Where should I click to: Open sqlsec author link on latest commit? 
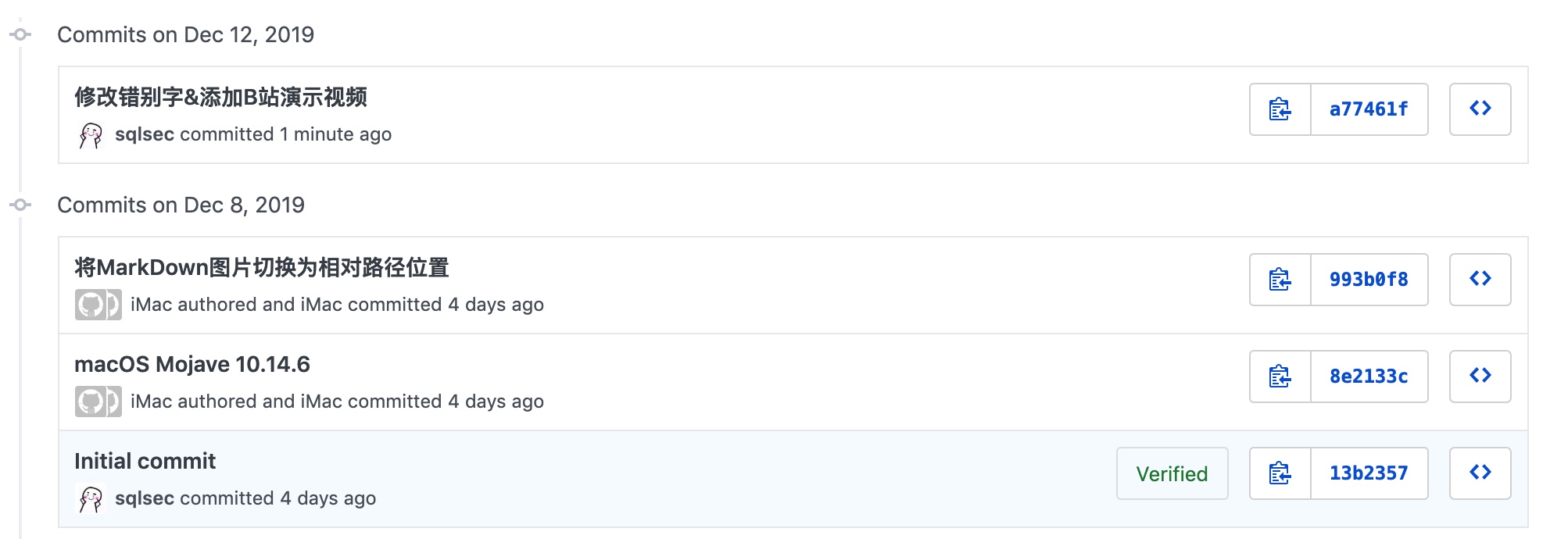(x=145, y=134)
